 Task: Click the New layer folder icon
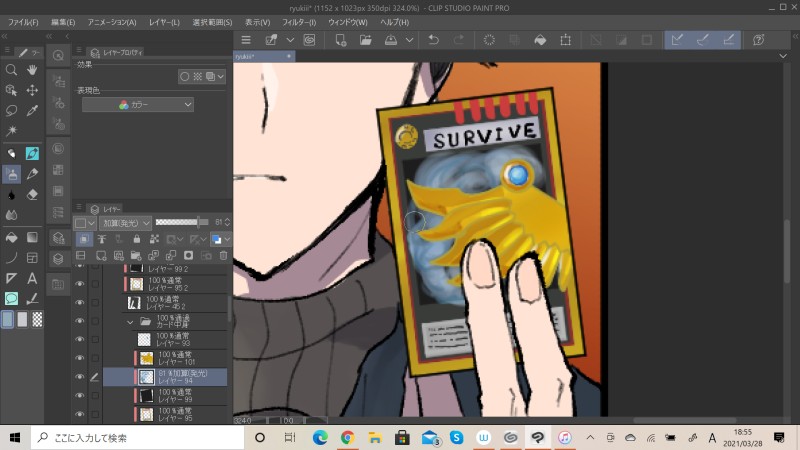[x=136, y=256]
